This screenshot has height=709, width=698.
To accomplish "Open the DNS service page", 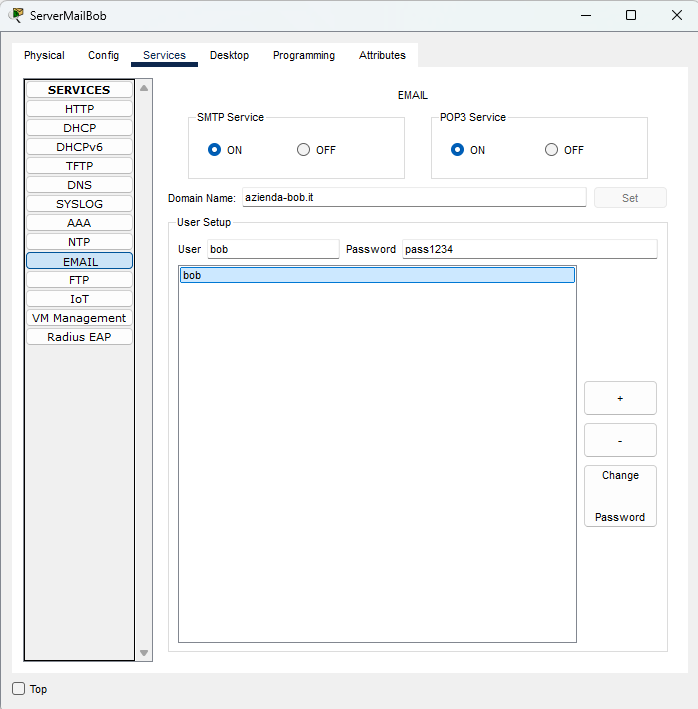I will 80,185.
